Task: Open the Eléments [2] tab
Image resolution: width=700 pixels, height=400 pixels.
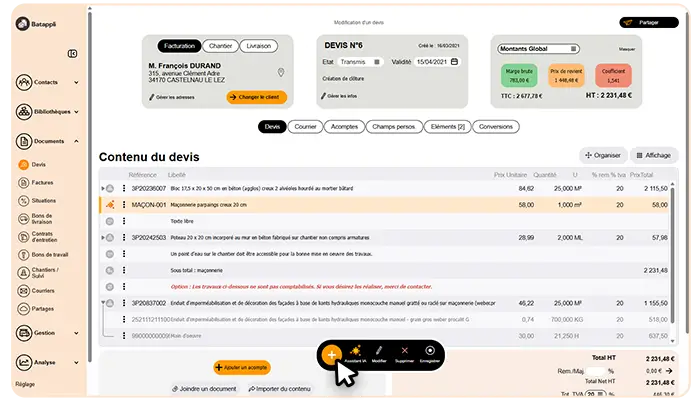Action: coord(447,127)
